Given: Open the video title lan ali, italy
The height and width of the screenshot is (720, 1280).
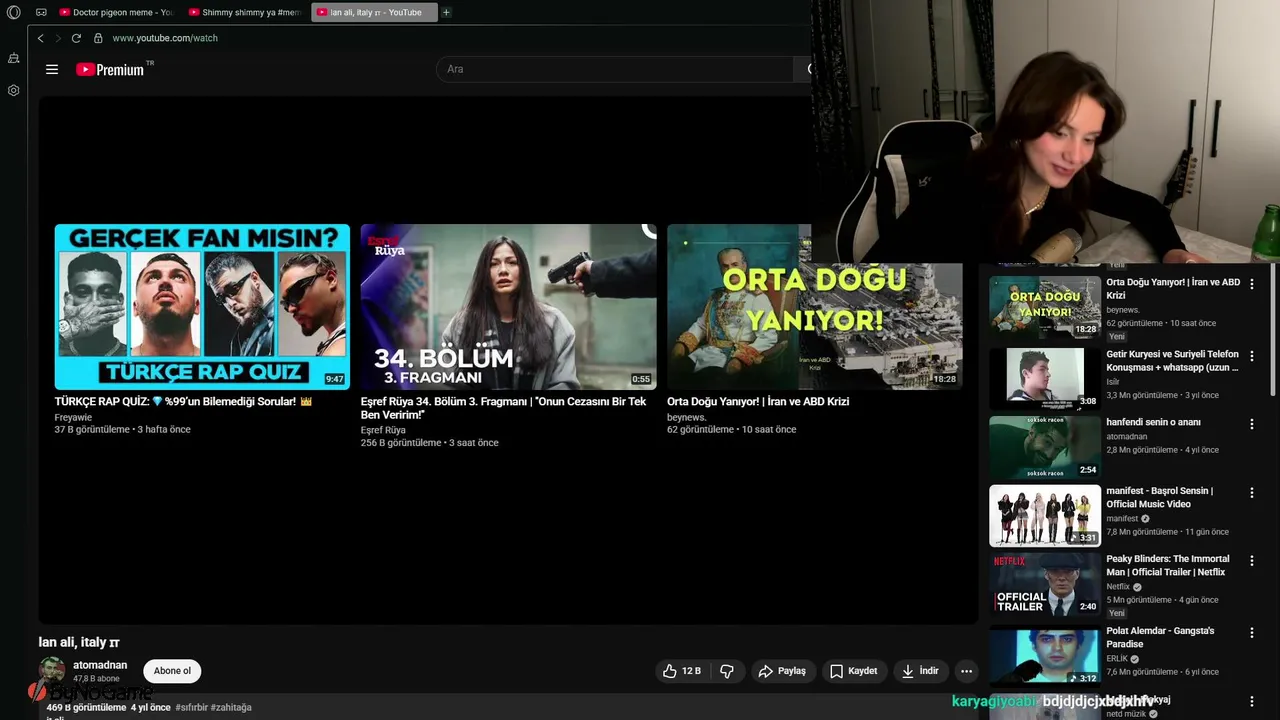Looking at the screenshot, I should 79,642.
